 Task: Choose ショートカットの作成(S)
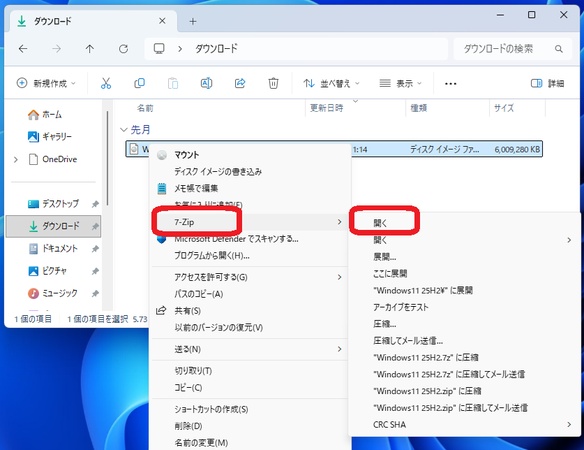(250, 409)
